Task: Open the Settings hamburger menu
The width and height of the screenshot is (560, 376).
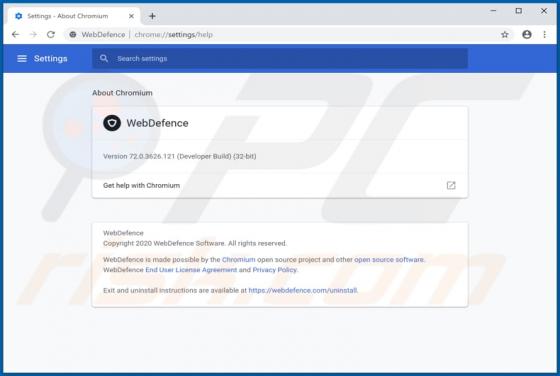Action: [x=22, y=59]
